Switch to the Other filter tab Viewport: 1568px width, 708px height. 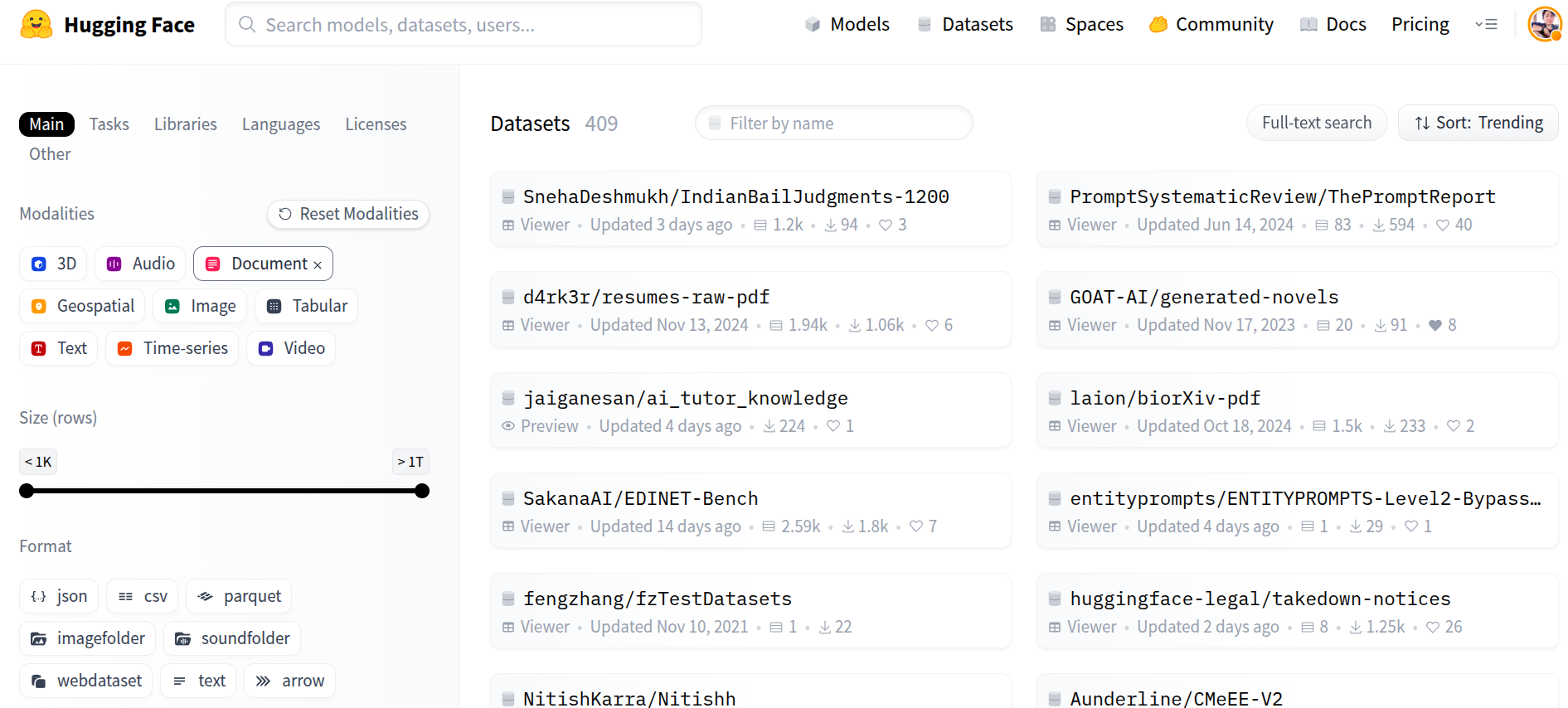[x=50, y=154]
